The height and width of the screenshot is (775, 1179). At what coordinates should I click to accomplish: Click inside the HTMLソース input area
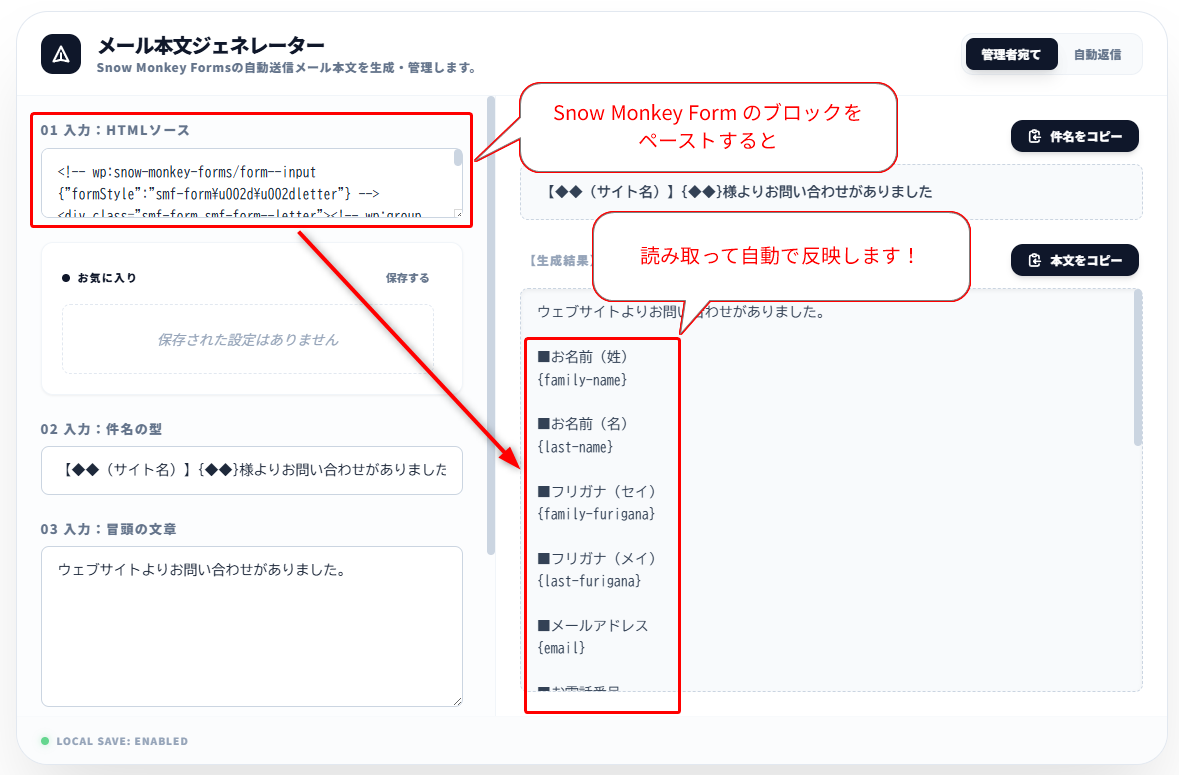pyautogui.click(x=240, y=185)
